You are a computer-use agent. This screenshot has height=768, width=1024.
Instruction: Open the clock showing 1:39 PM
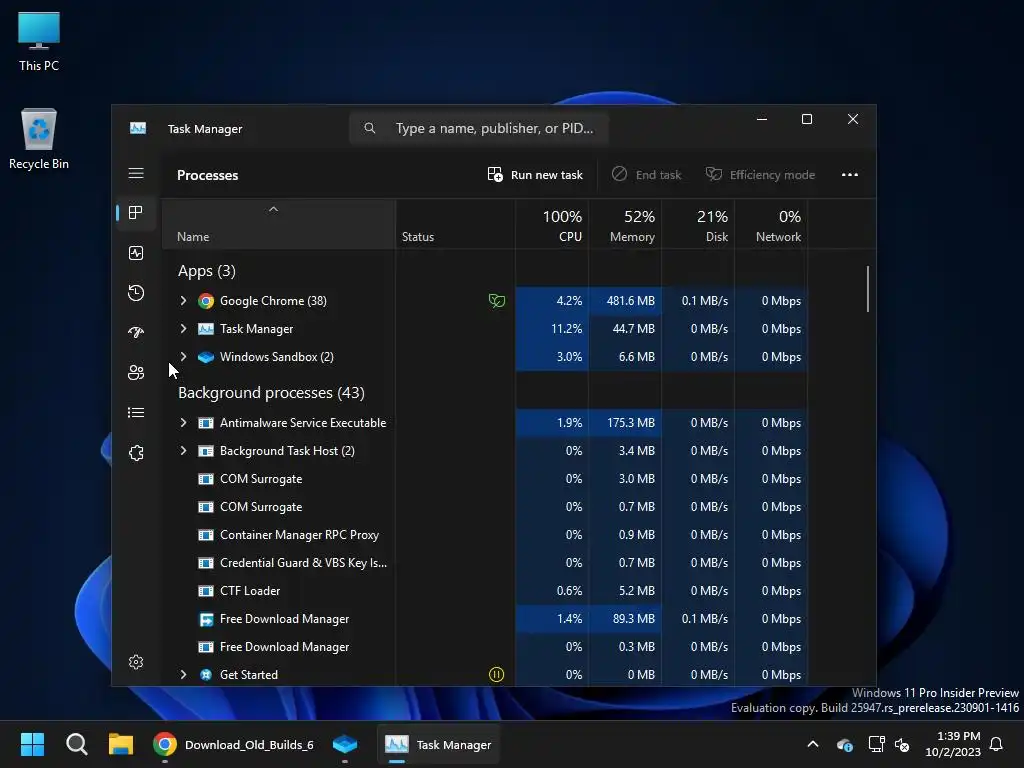953,744
